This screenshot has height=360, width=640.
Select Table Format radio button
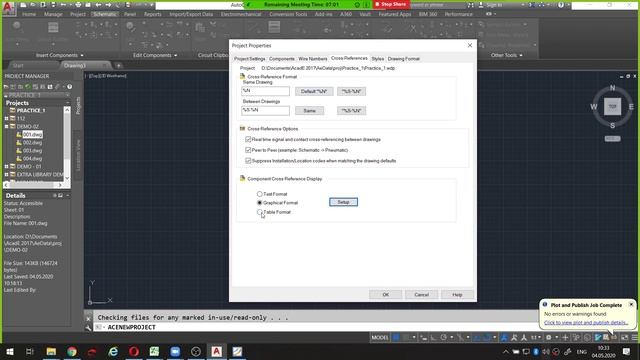[x=260, y=212]
